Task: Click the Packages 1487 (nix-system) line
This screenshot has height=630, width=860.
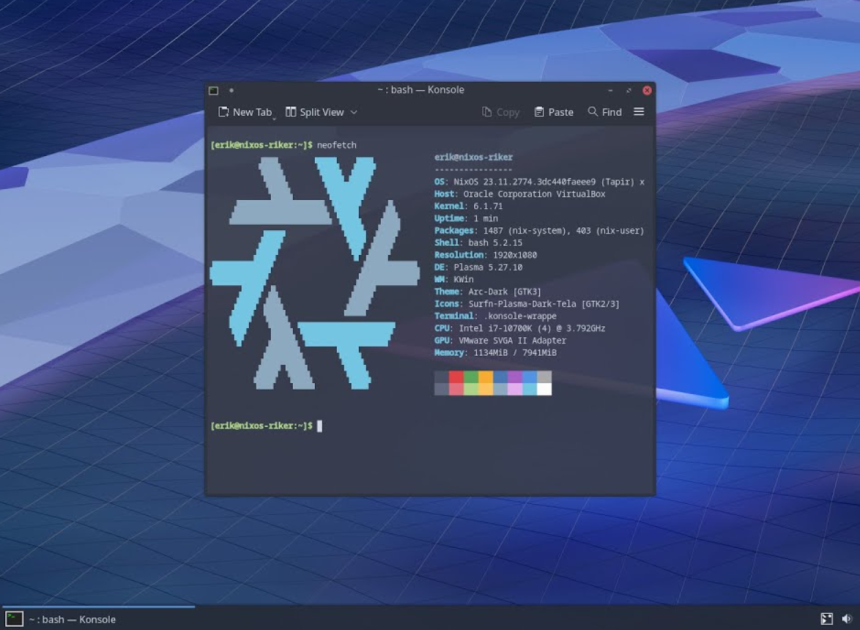Action: point(539,230)
